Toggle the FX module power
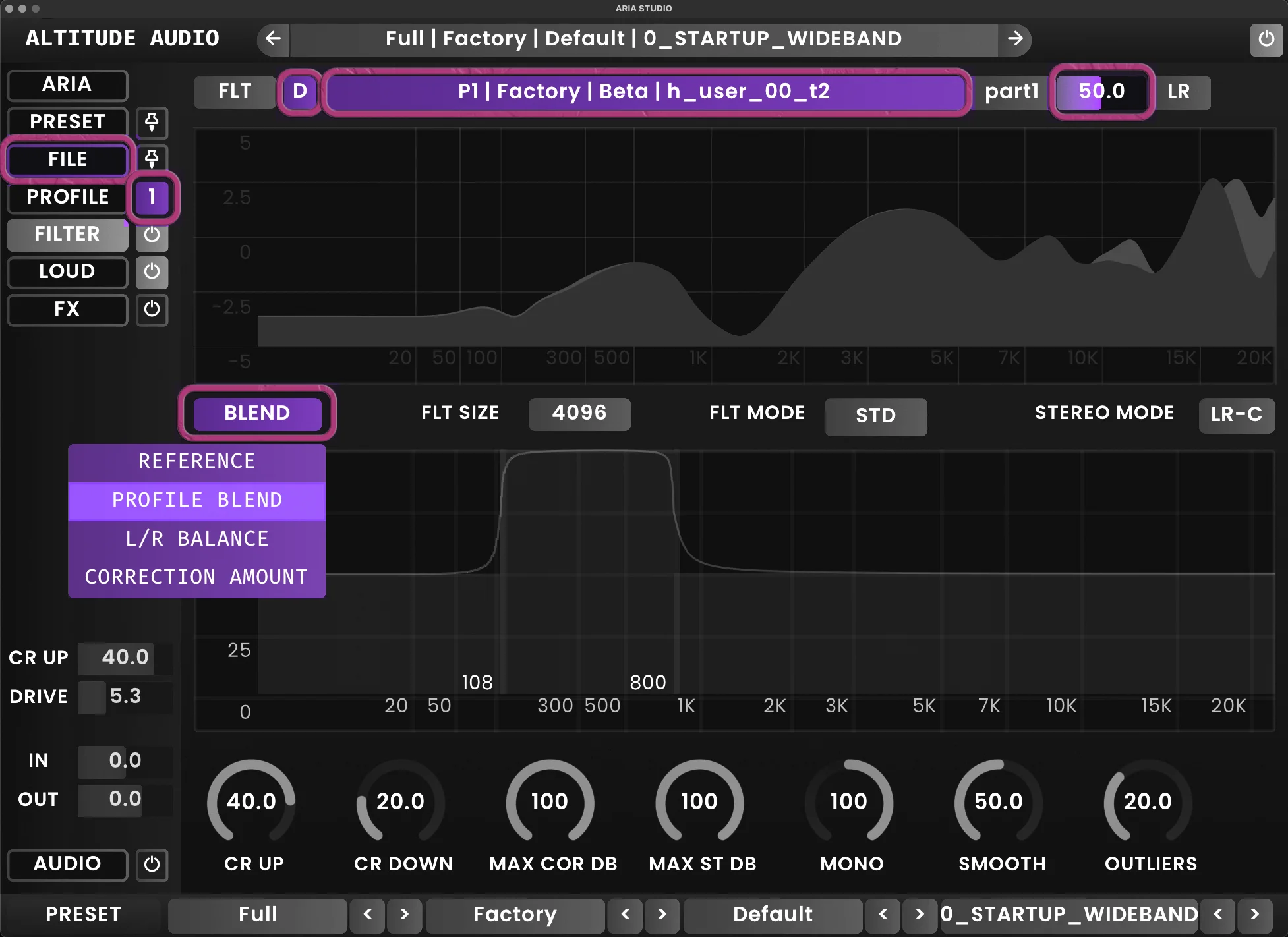Image resolution: width=1288 pixels, height=937 pixels. tap(152, 310)
